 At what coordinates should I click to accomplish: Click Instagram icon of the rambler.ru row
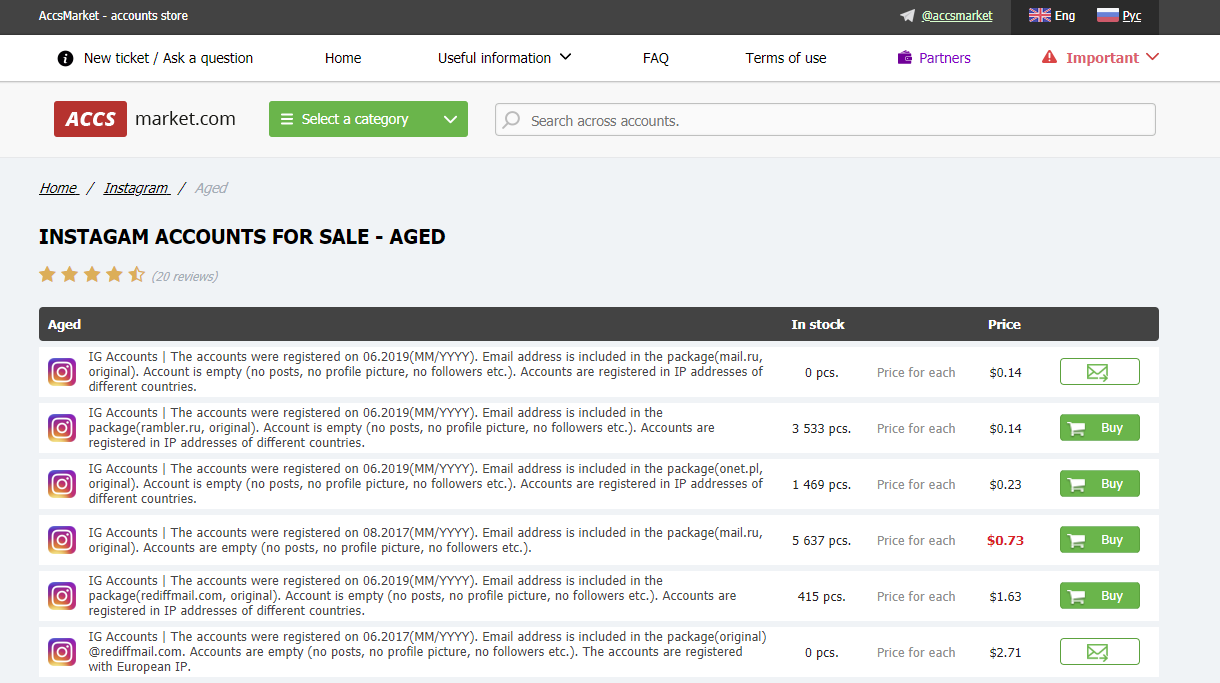(62, 428)
